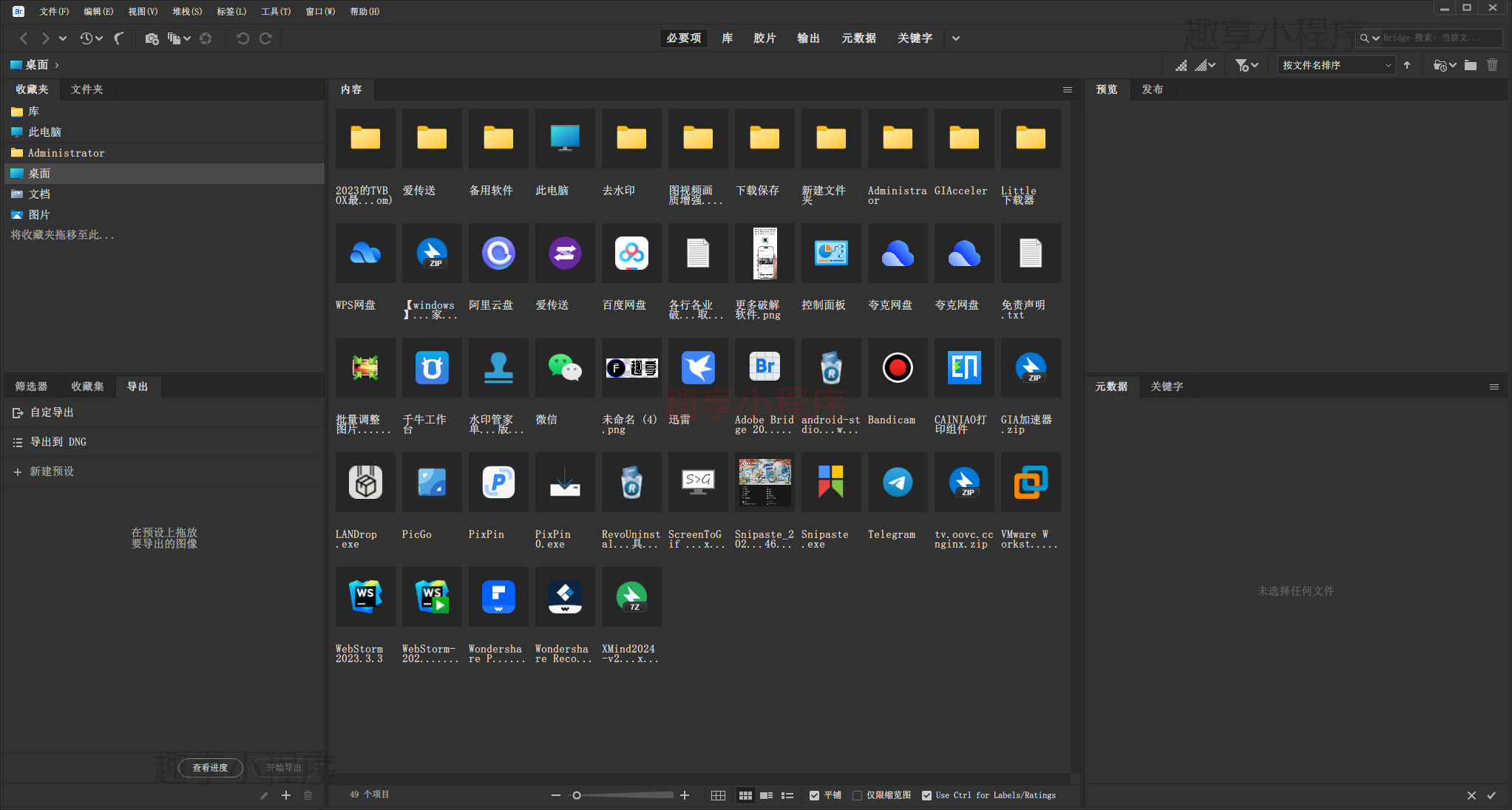Select 此电脑 in favorites list

click(164, 132)
